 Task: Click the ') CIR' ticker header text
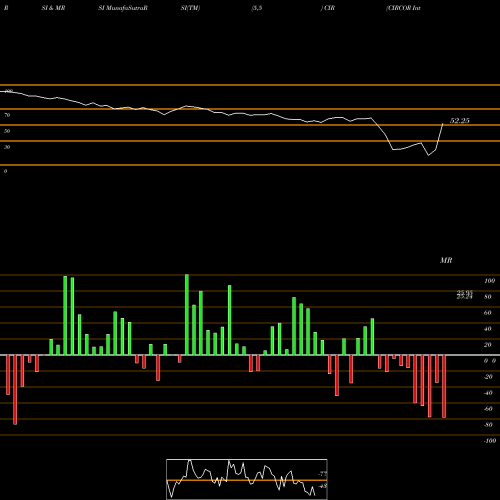[328, 8]
